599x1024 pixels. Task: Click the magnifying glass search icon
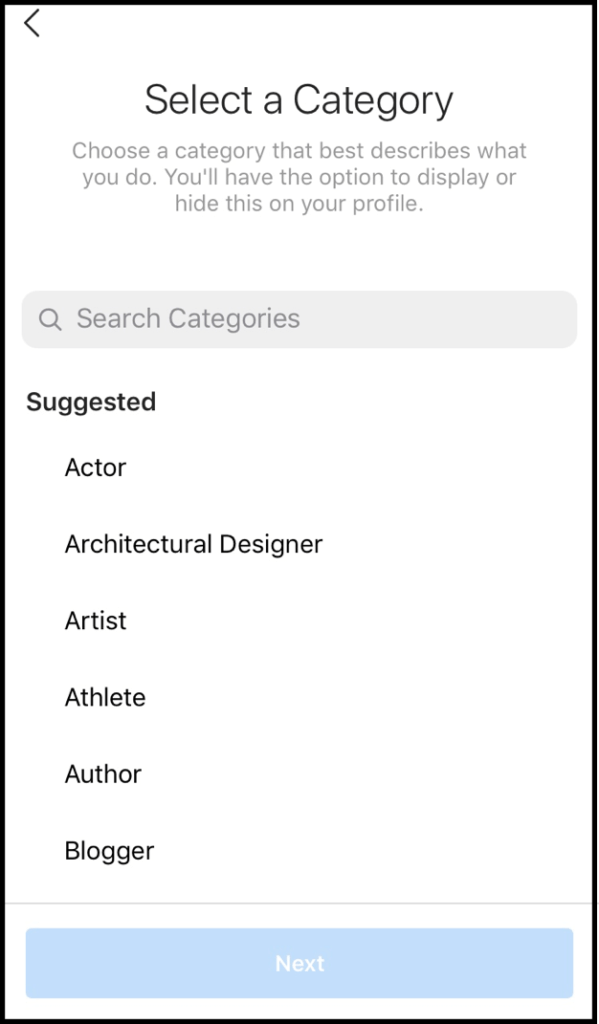(x=50, y=319)
